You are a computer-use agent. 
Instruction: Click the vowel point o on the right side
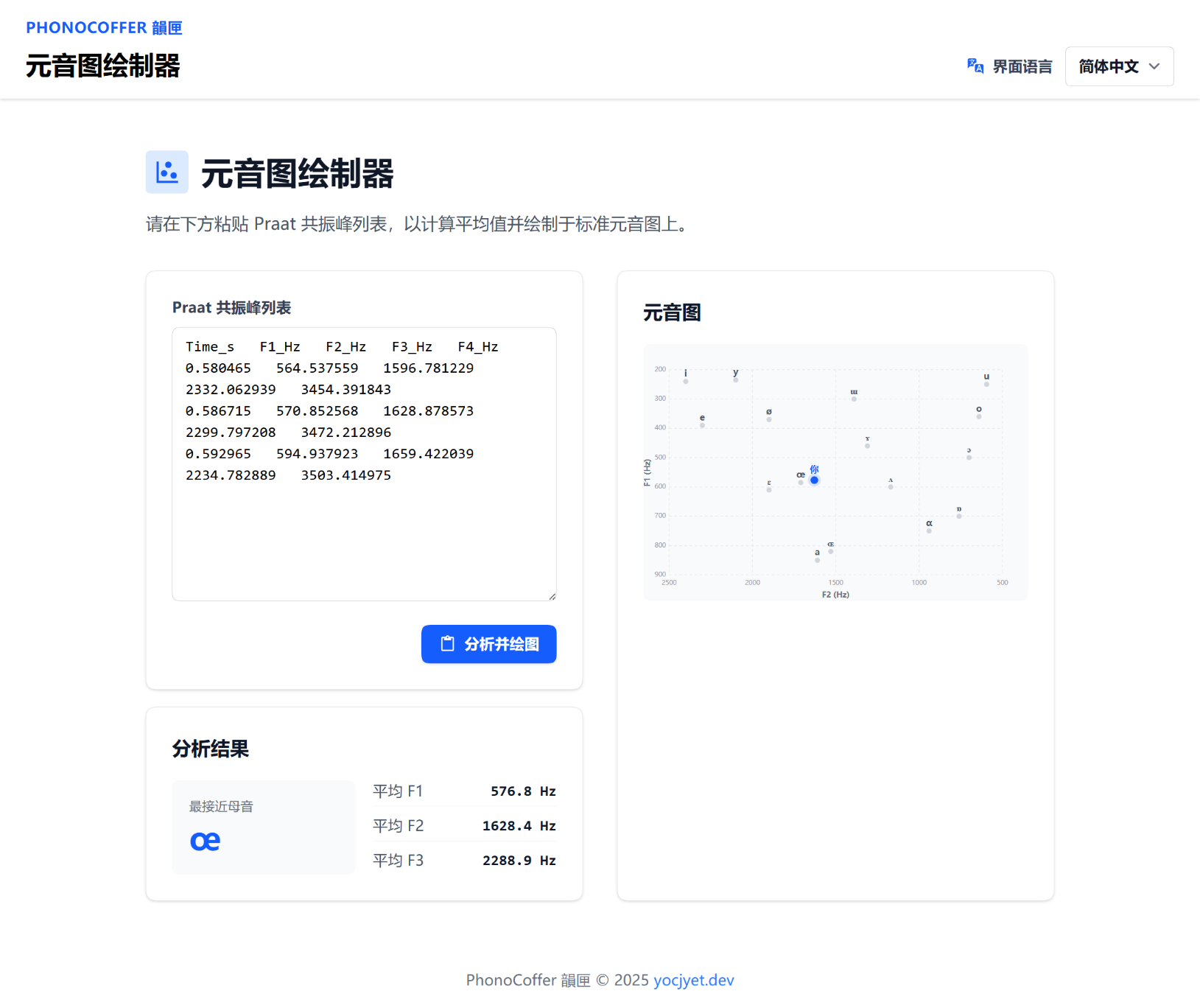tap(978, 417)
